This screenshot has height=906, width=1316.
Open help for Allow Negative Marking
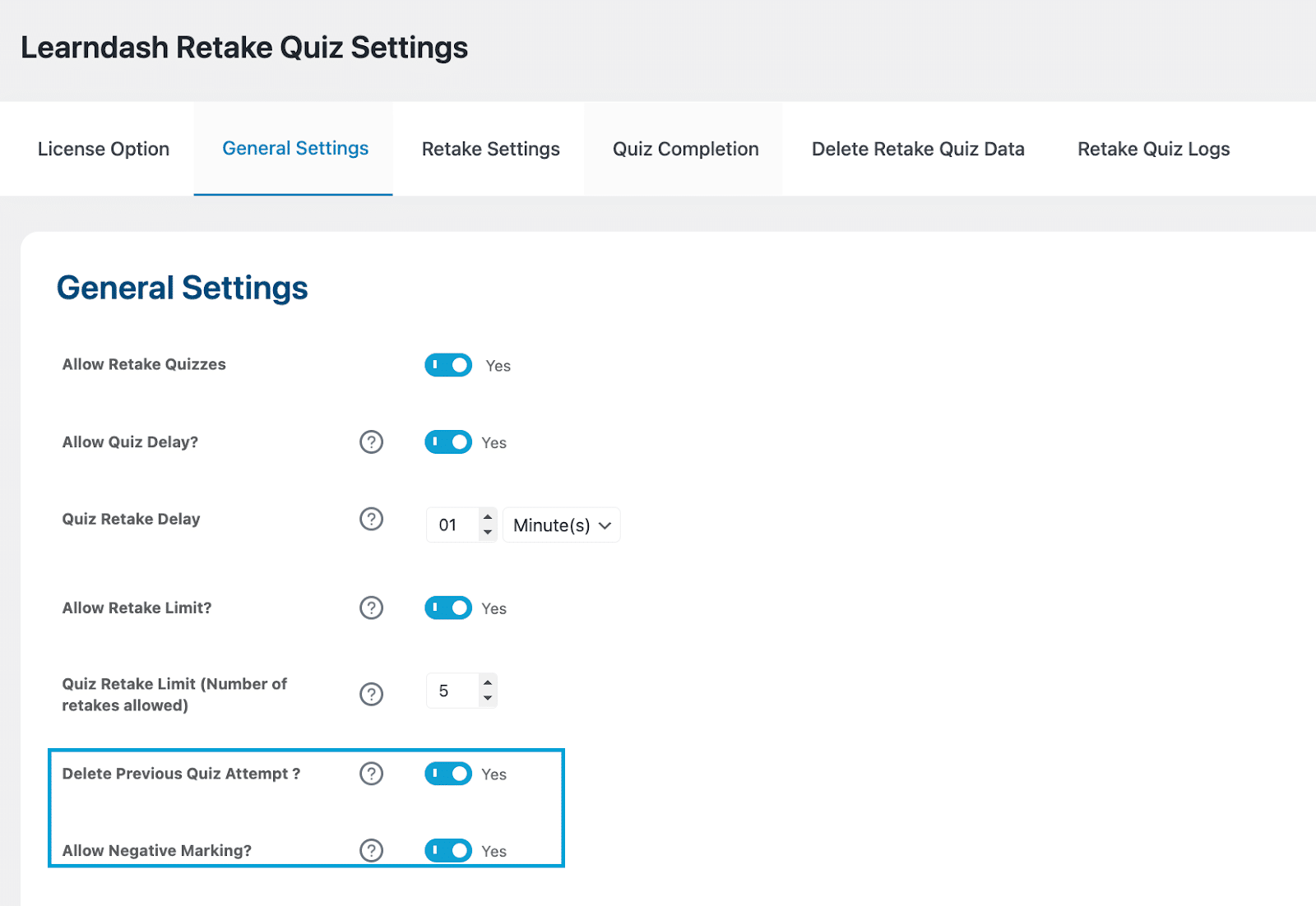coord(372,851)
